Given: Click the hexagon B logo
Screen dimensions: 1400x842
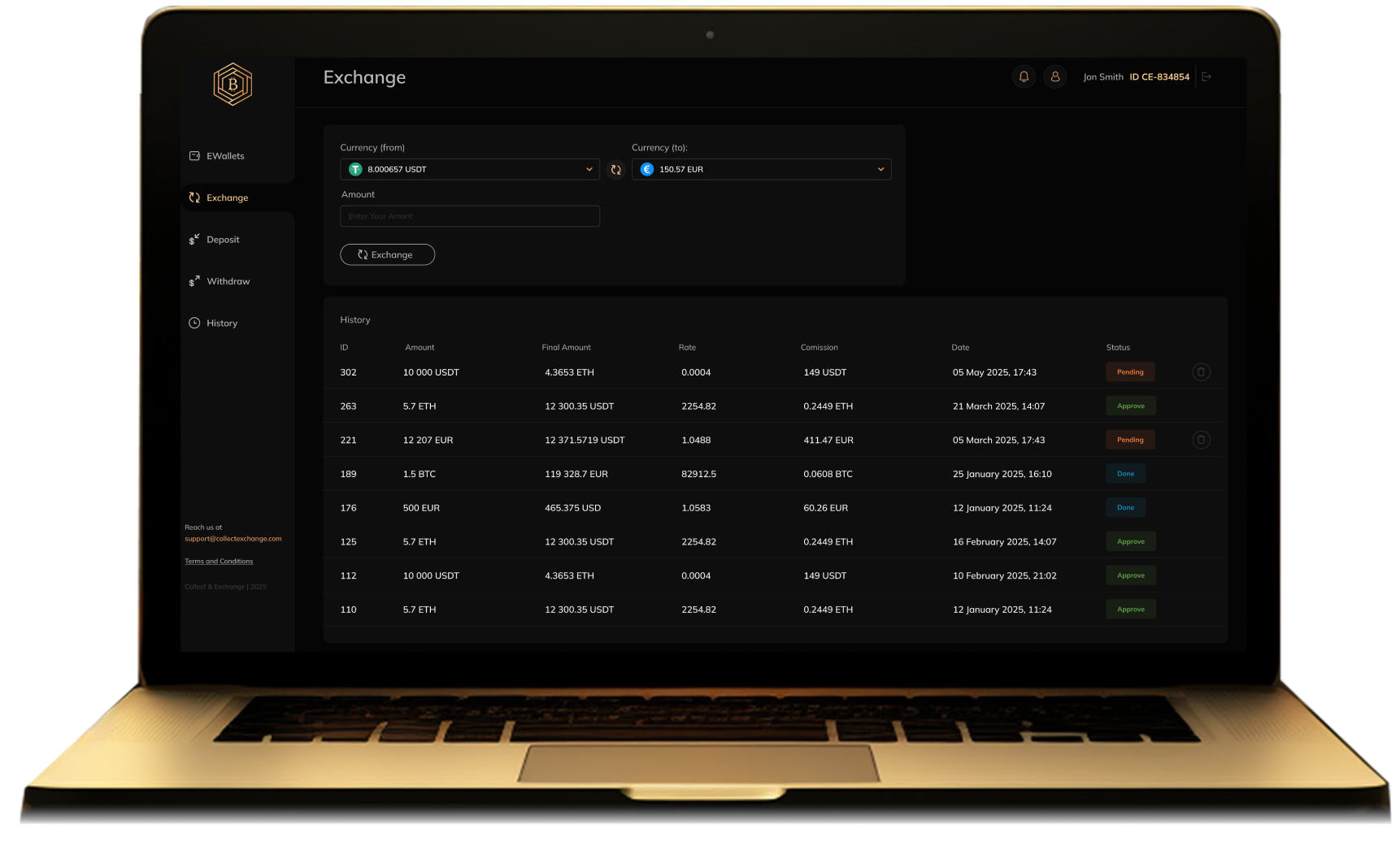Looking at the screenshot, I should click(233, 85).
